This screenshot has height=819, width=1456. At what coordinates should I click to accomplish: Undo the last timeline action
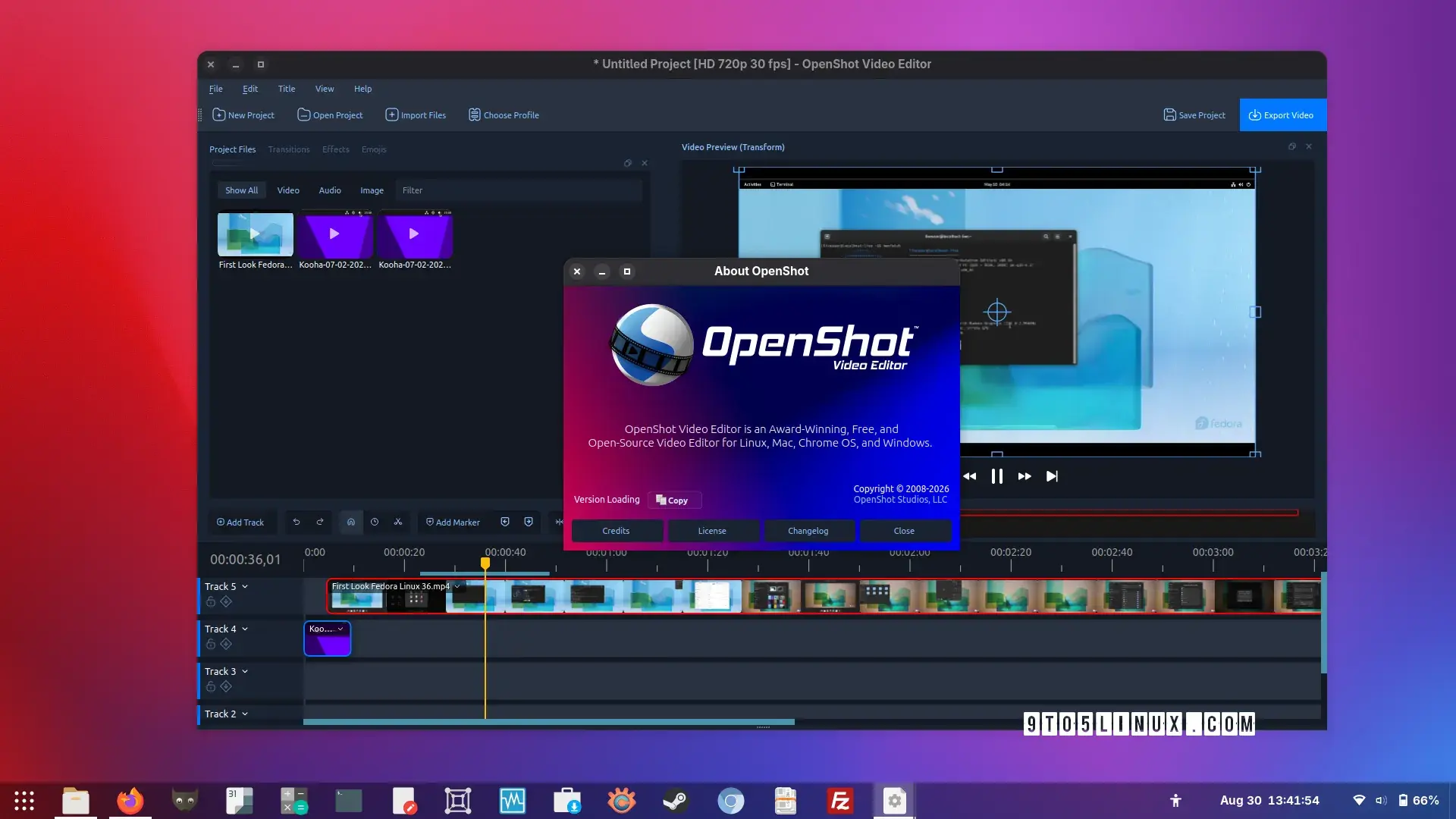[x=297, y=522]
